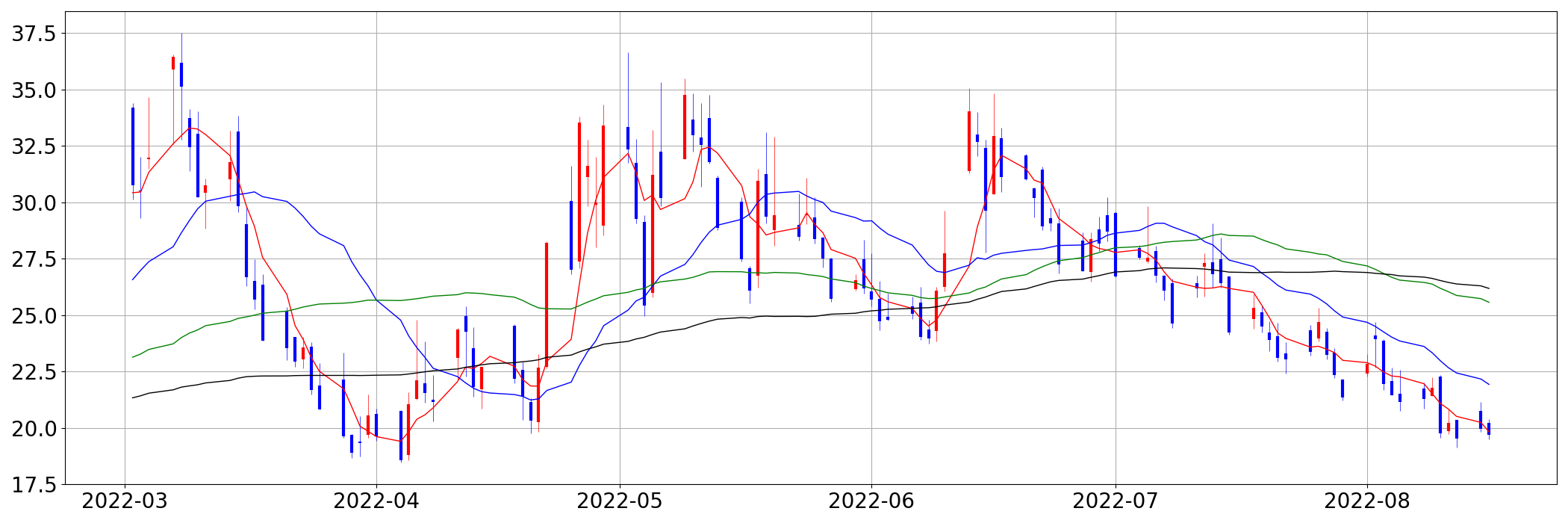This screenshot has width=1568, height=523.
Task: Click the 37.5 y-axis label
Action: pyautogui.click(x=33, y=34)
